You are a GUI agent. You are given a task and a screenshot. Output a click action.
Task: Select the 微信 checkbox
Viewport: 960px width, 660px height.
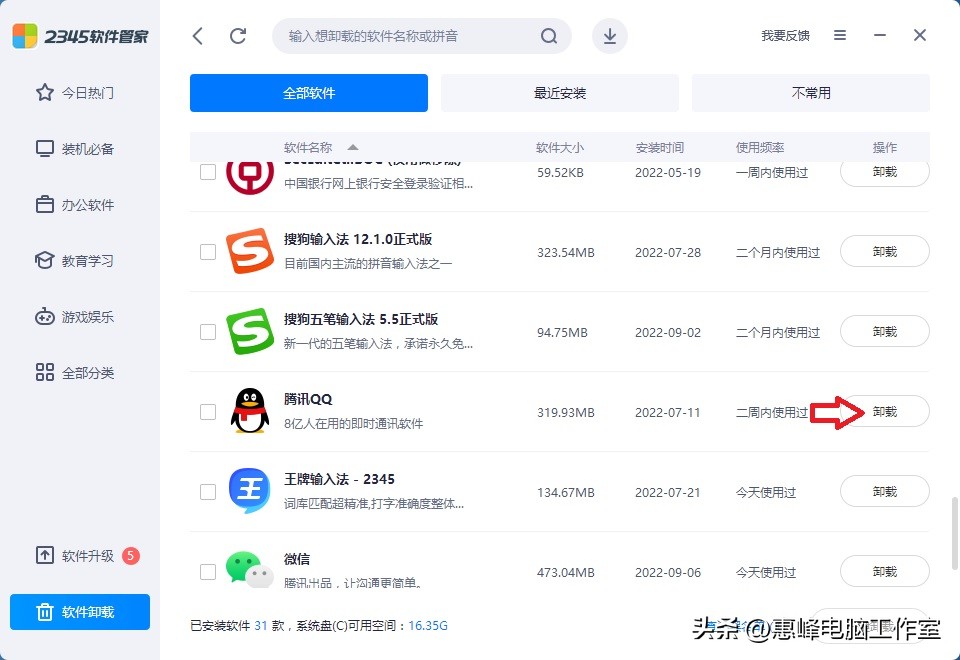pos(207,571)
